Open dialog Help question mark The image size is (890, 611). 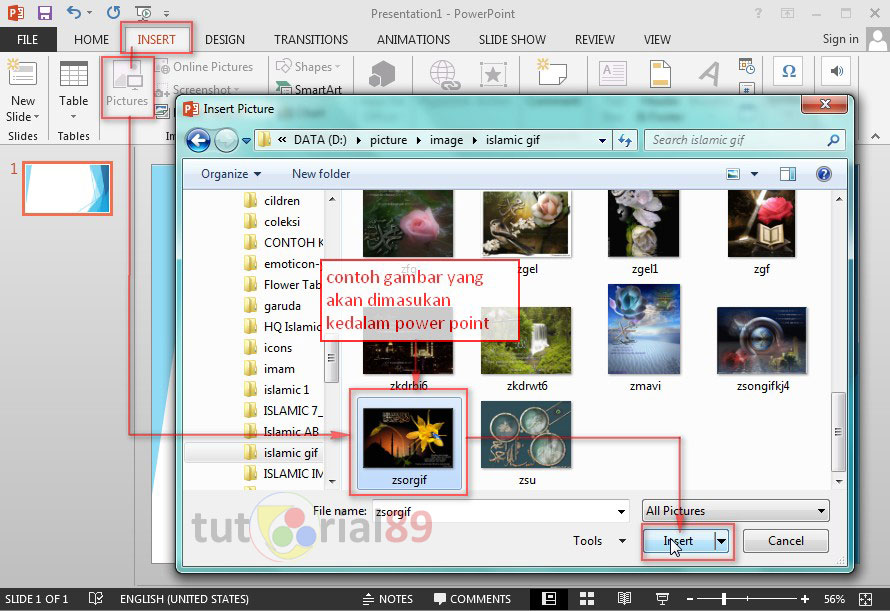824,174
